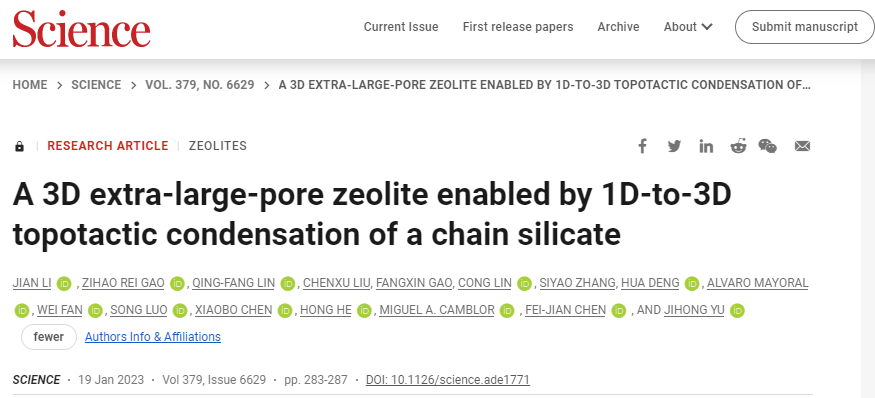Go to First release papers

[518, 27]
